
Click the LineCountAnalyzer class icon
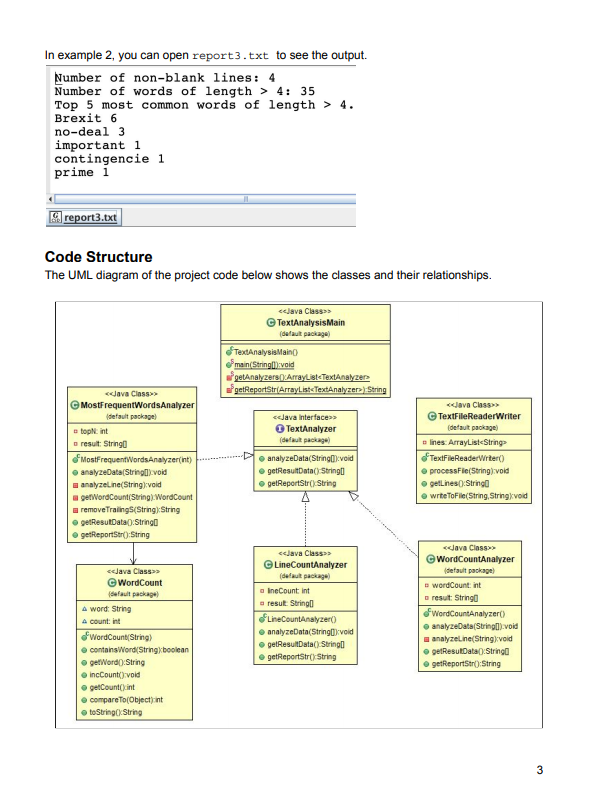tap(268, 565)
